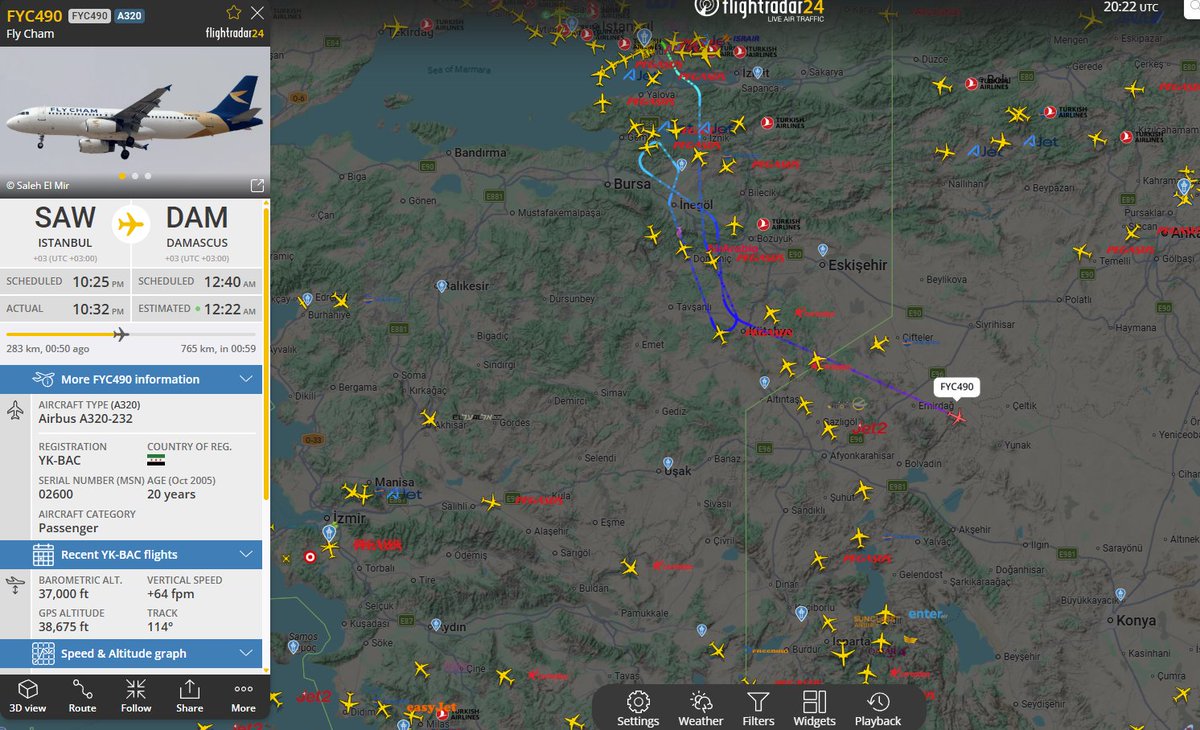Click the FYC490 callsign badge
1200x730 pixels.
pos(90,16)
